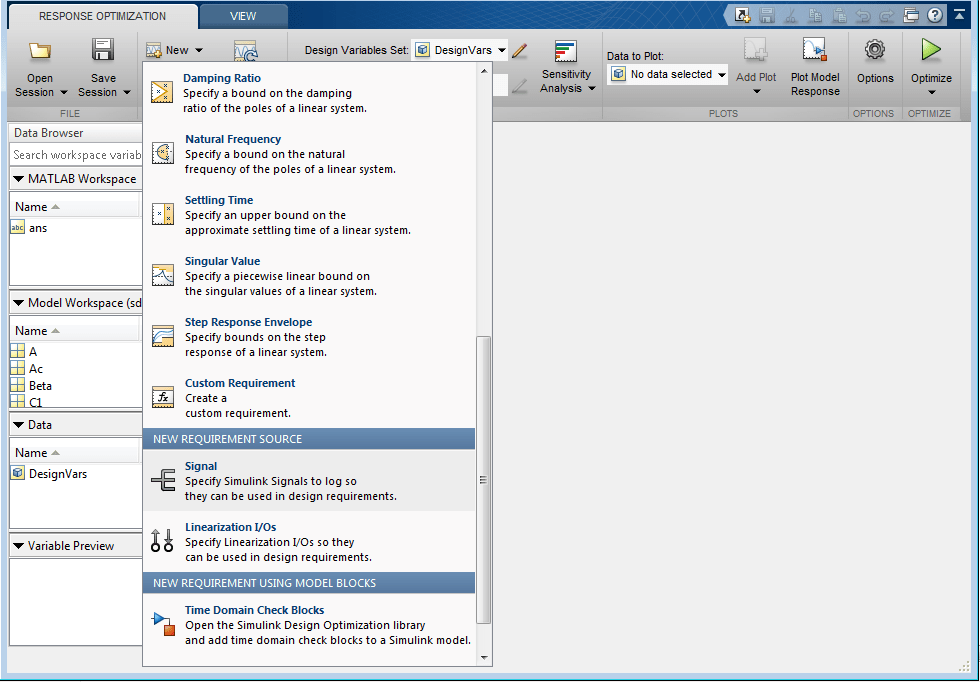Image resolution: width=980 pixels, height=682 pixels.
Task: Click the paste clipboard icon in quick access toolbar
Action: (x=839, y=16)
